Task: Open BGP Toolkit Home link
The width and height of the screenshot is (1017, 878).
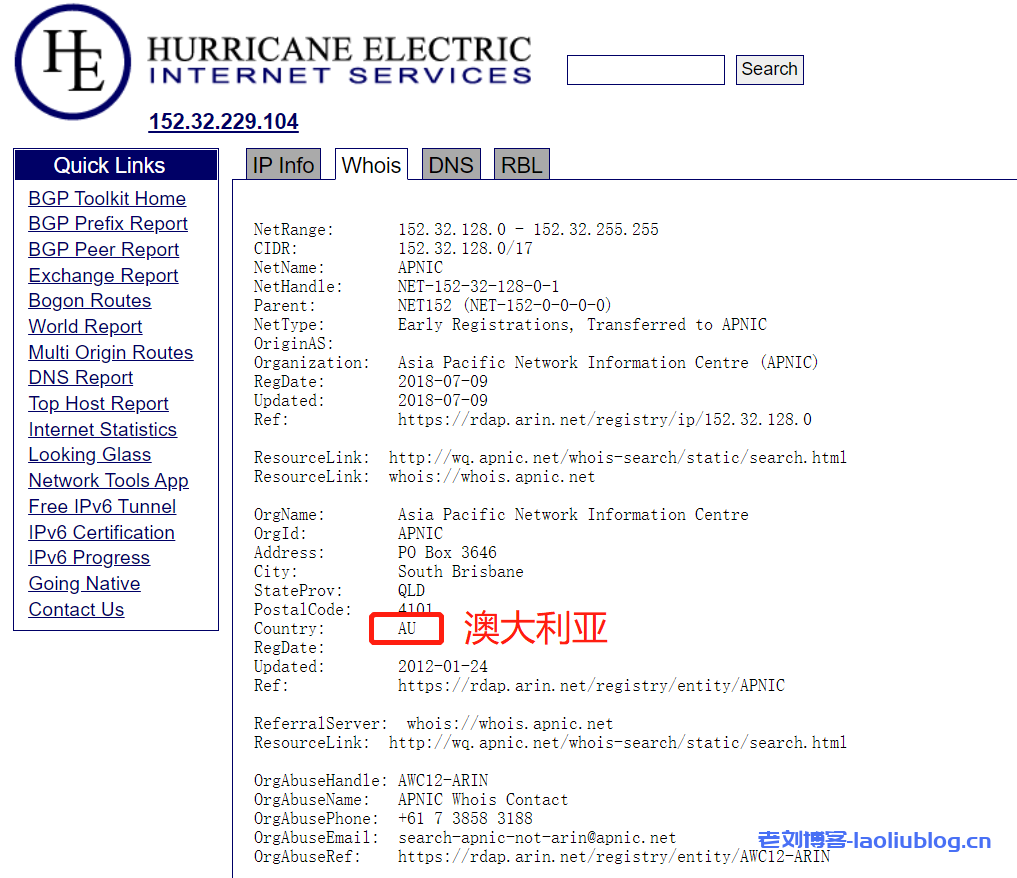Action: pyautogui.click(x=107, y=198)
